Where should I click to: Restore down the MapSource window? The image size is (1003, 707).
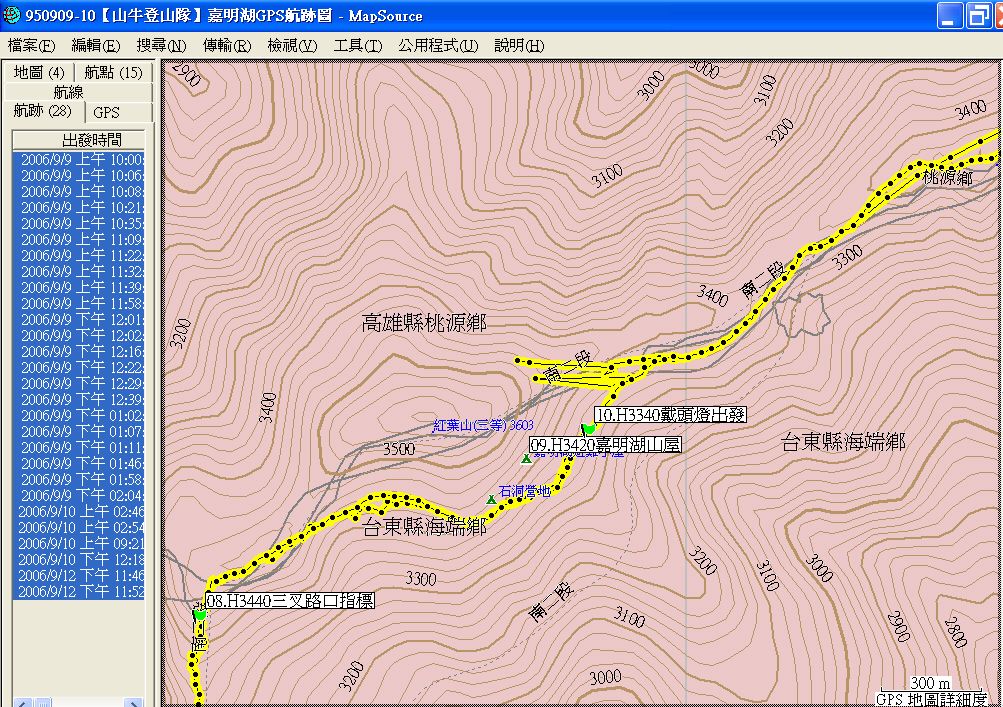[978, 15]
